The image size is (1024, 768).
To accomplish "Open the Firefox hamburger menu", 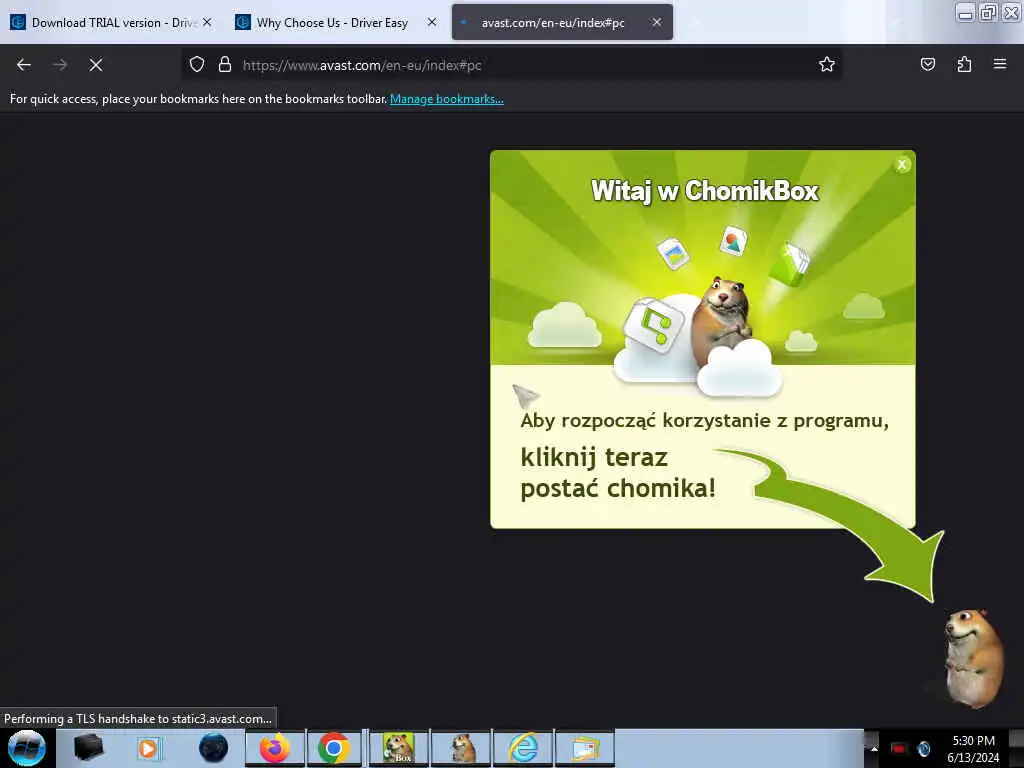I will 1000,64.
